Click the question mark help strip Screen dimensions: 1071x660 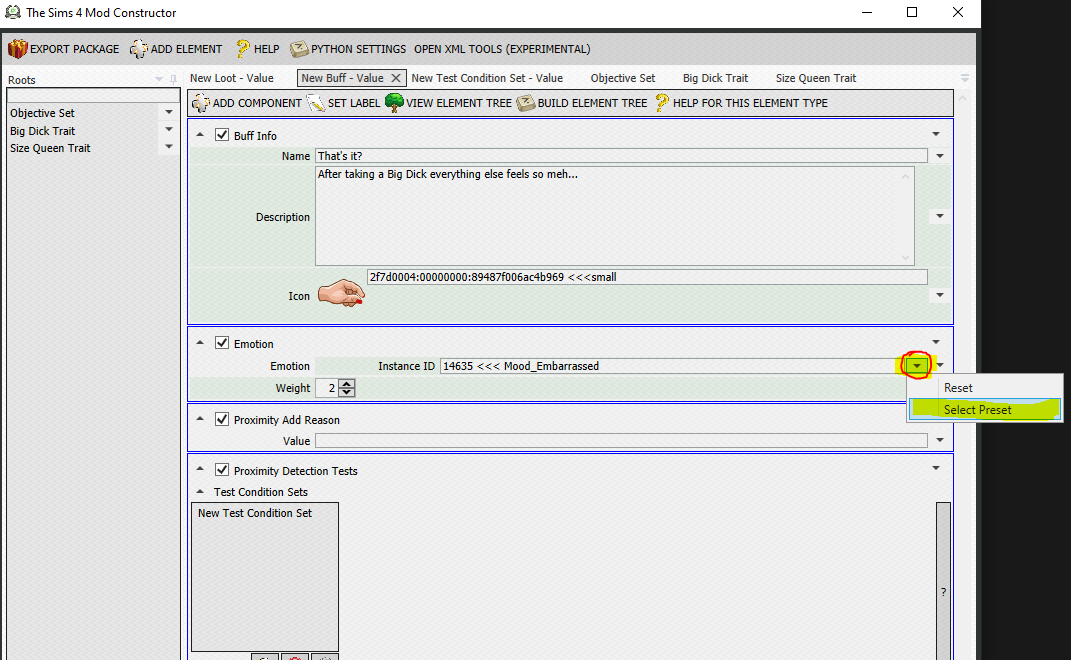click(943, 581)
